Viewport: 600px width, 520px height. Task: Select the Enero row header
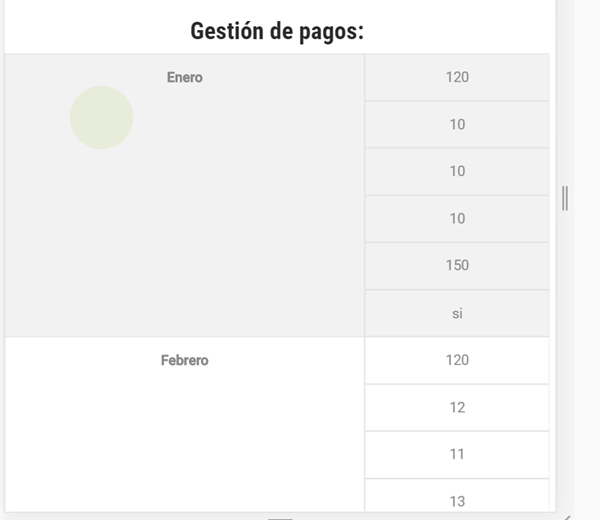click(x=184, y=77)
